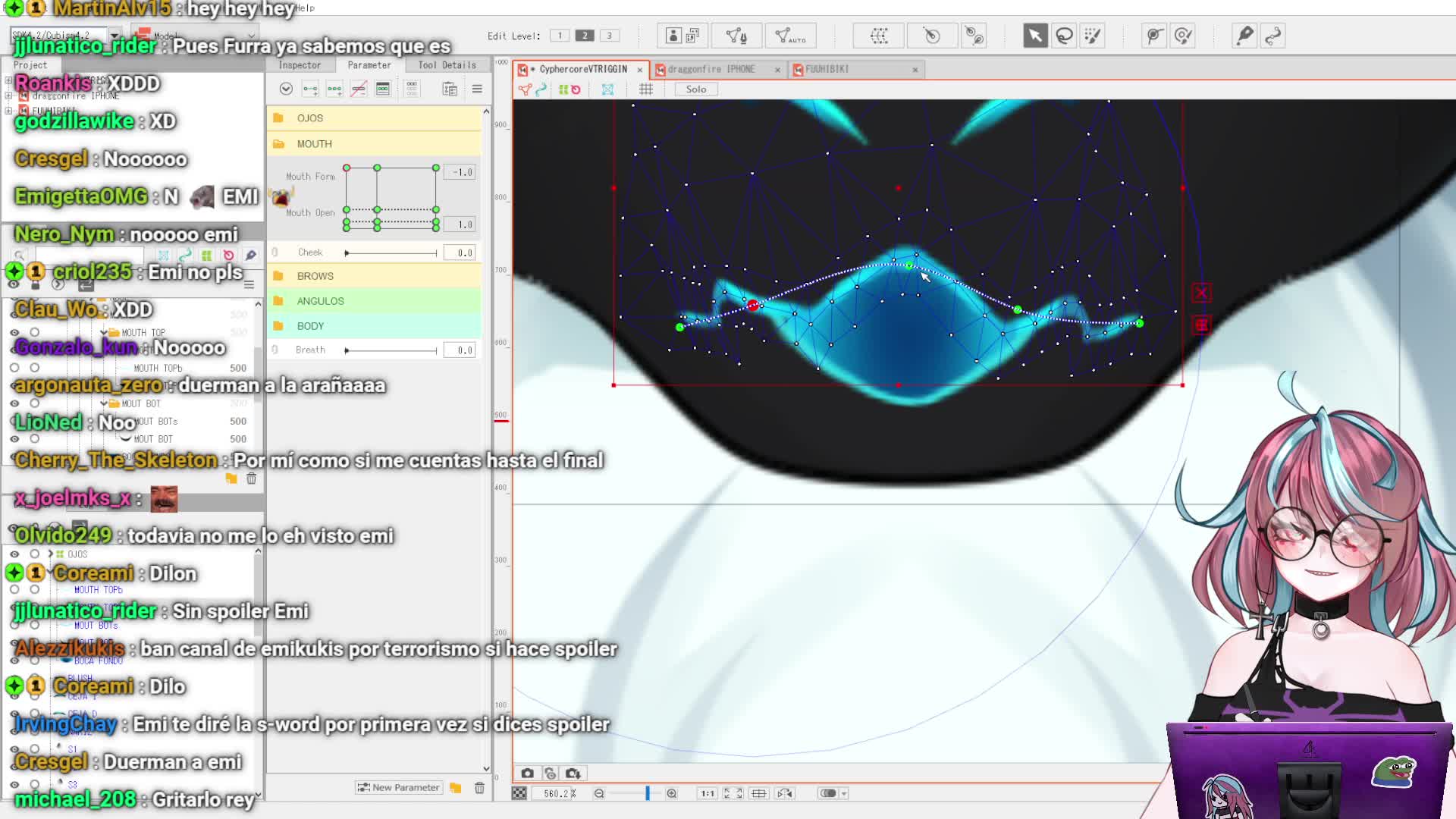The height and width of the screenshot is (819, 1456).
Task: Collapse the MOUTH parameter group
Action: tap(278, 144)
